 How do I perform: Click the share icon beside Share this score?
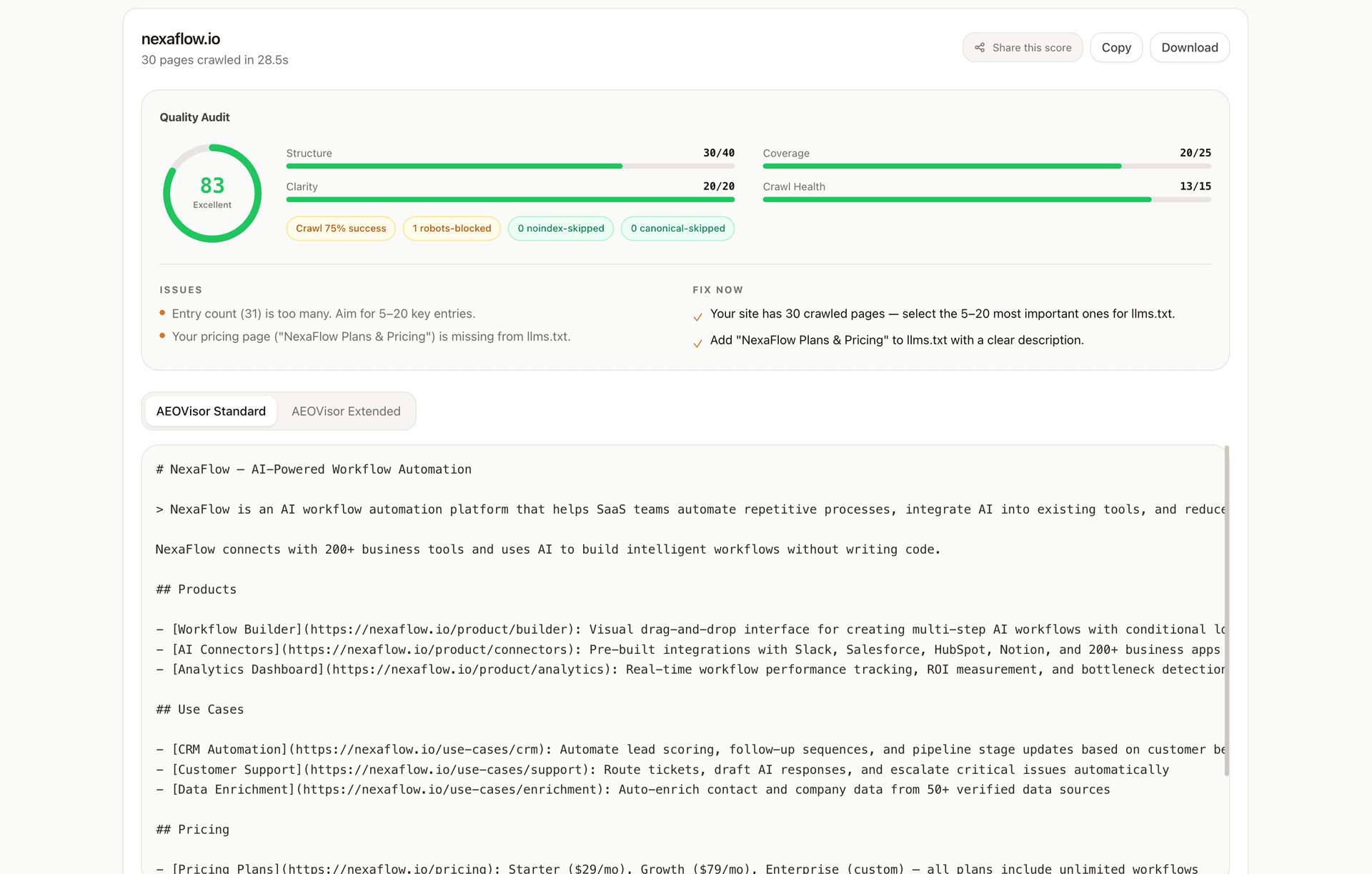coord(980,48)
